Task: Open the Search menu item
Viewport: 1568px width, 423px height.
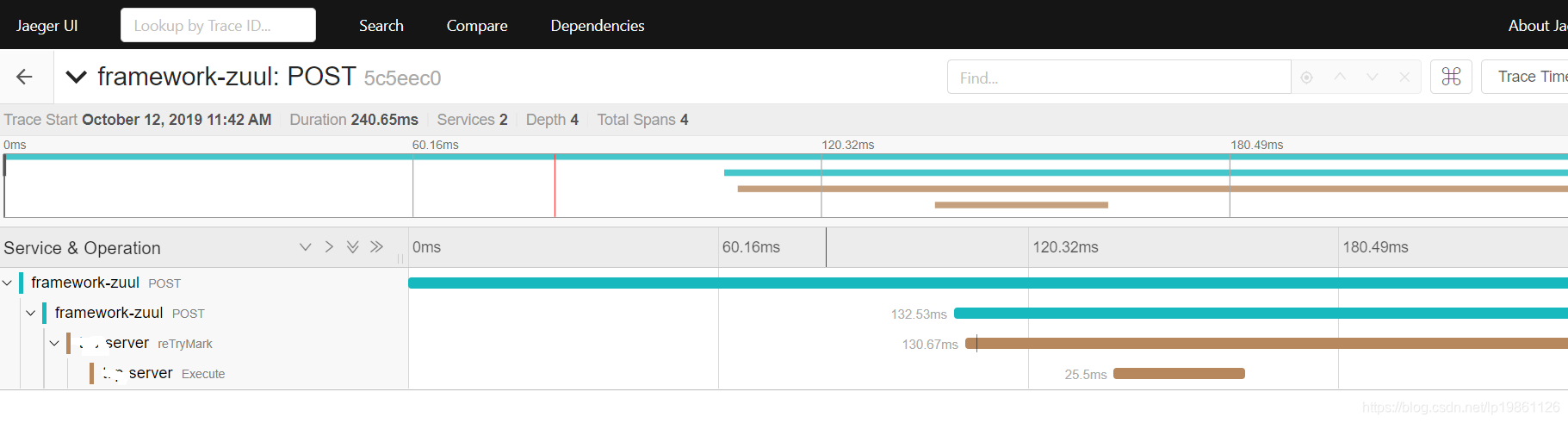Action: point(381,25)
